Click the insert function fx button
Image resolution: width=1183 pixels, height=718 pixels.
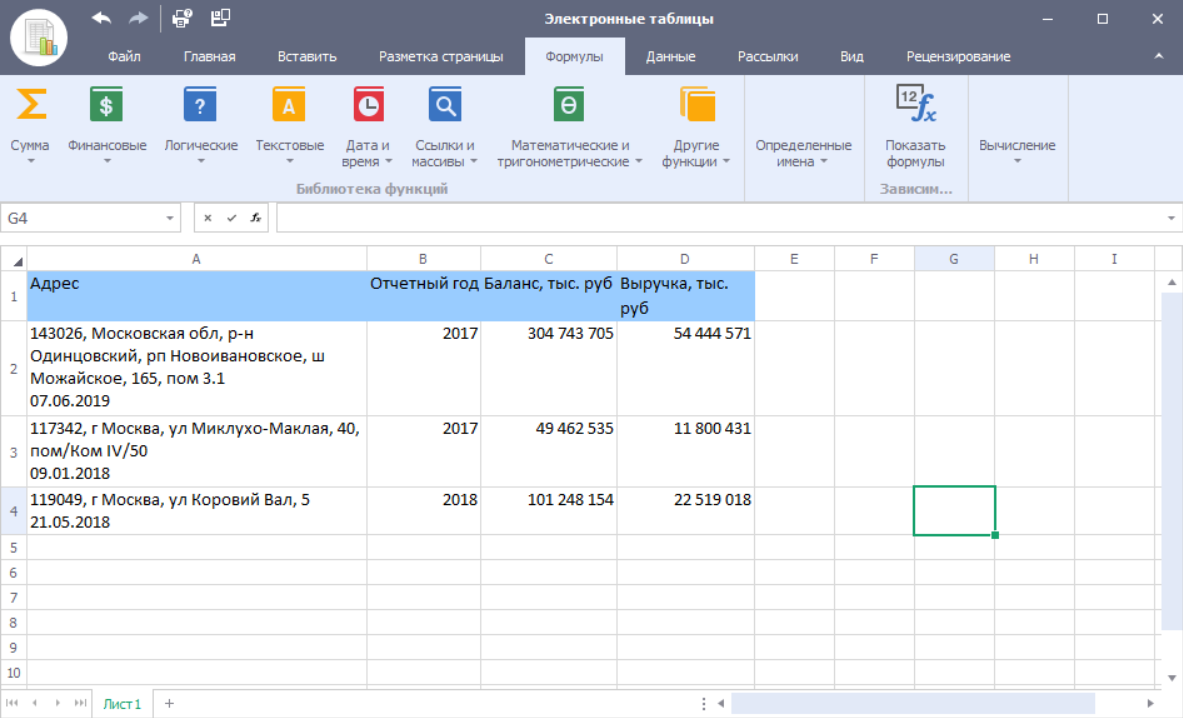256,218
